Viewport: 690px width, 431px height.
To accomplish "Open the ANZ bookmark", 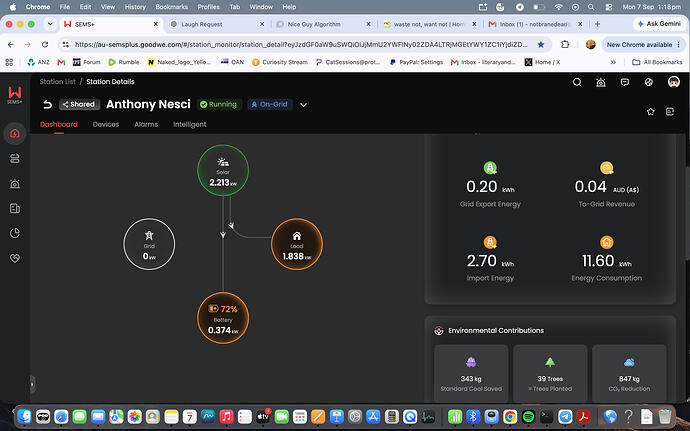I will pos(39,62).
